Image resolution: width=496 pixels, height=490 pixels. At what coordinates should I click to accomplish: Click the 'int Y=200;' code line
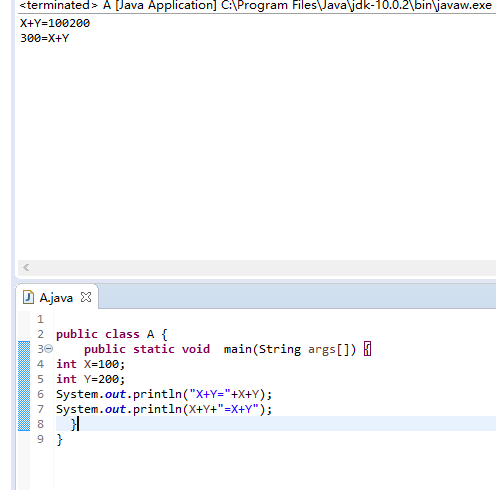91,379
